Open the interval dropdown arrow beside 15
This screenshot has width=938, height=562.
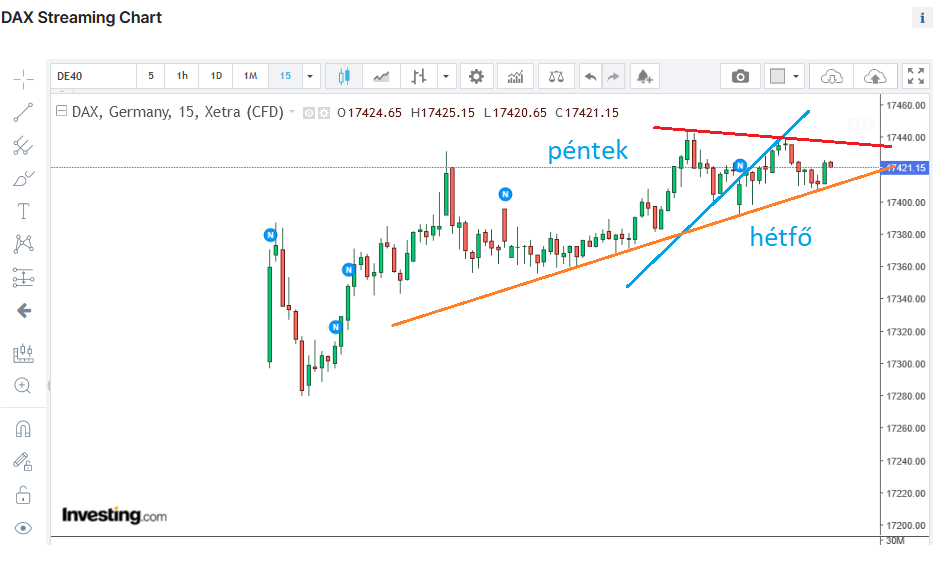coord(310,76)
